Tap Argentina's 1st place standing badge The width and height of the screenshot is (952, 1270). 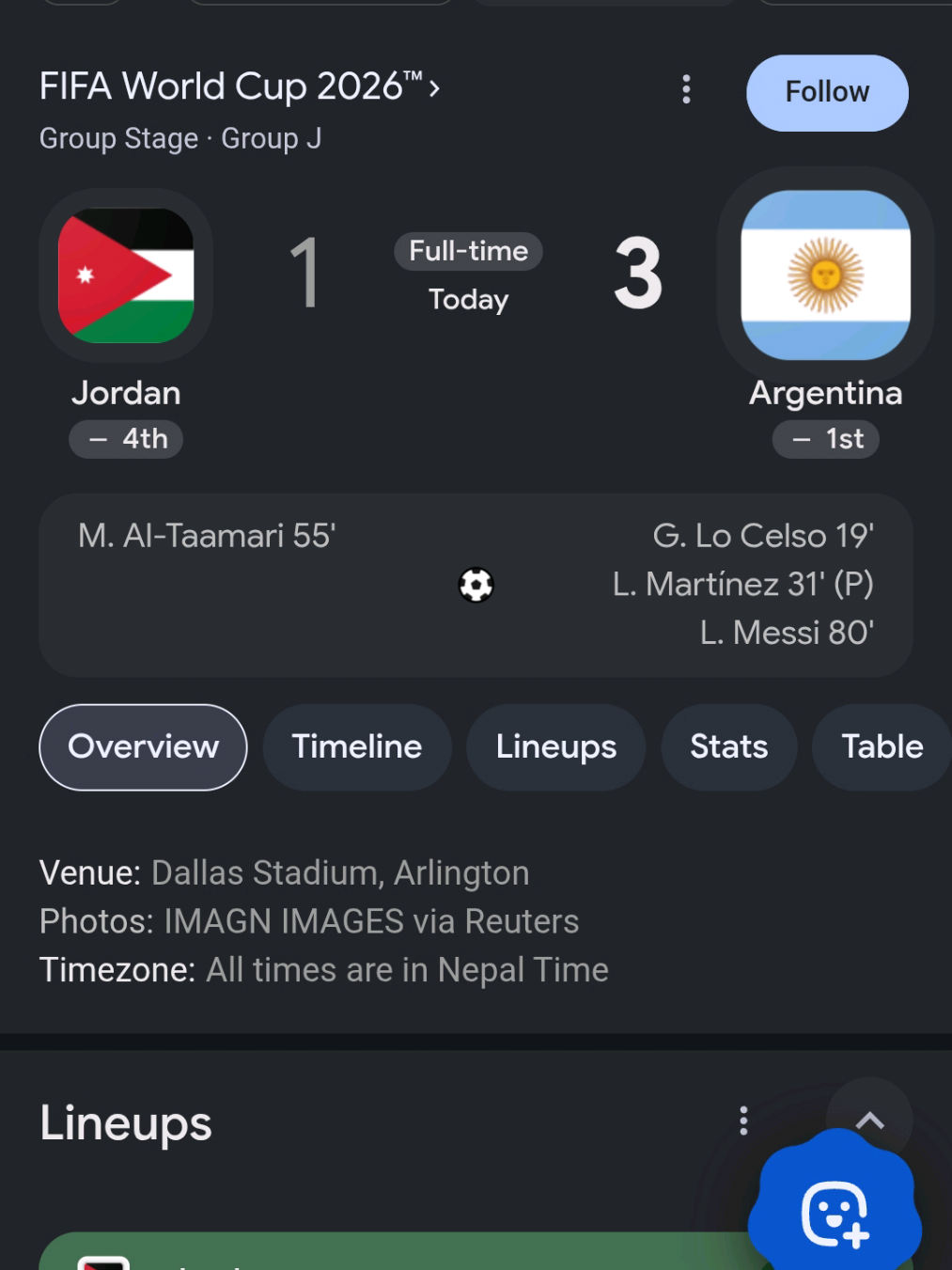(x=826, y=439)
